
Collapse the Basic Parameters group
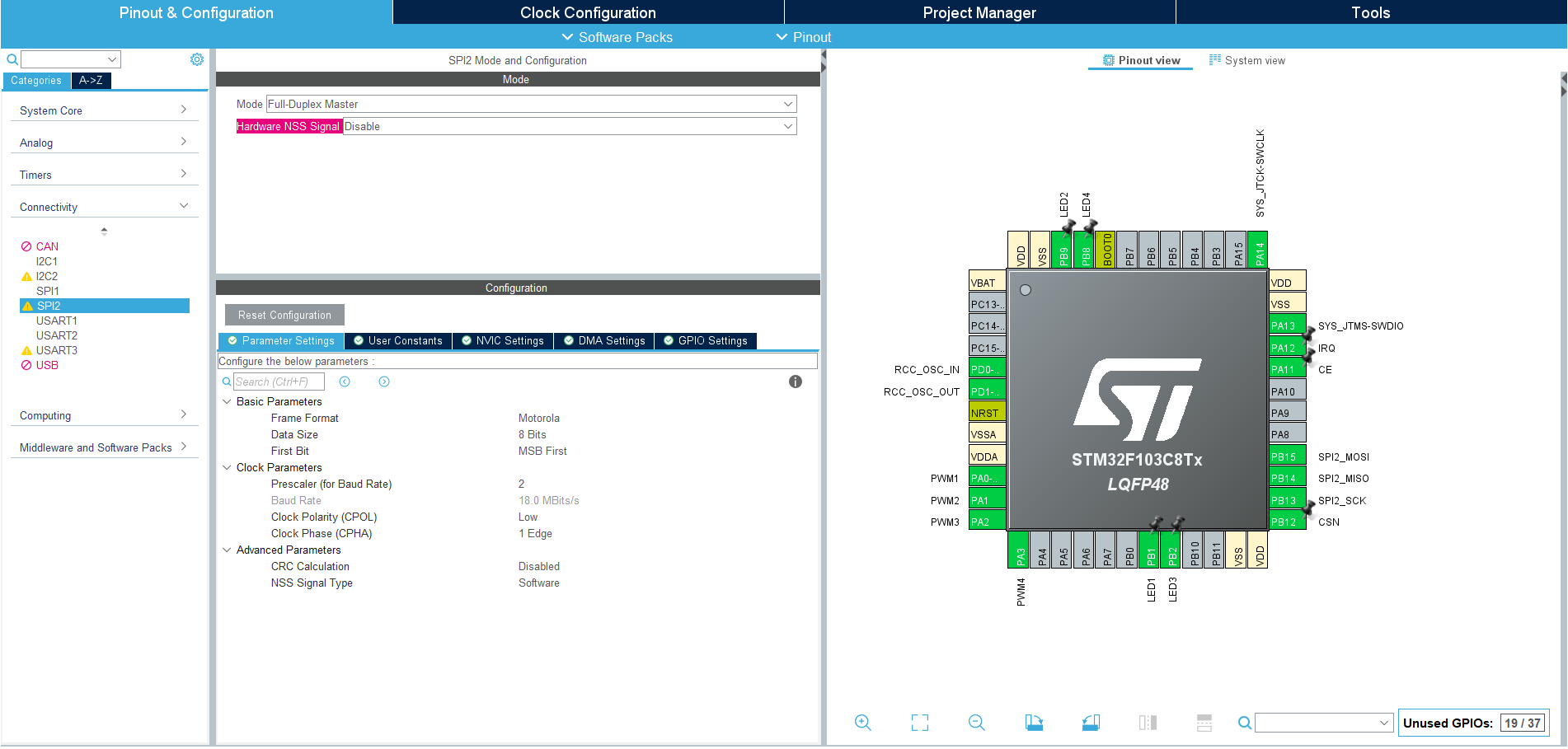(227, 401)
